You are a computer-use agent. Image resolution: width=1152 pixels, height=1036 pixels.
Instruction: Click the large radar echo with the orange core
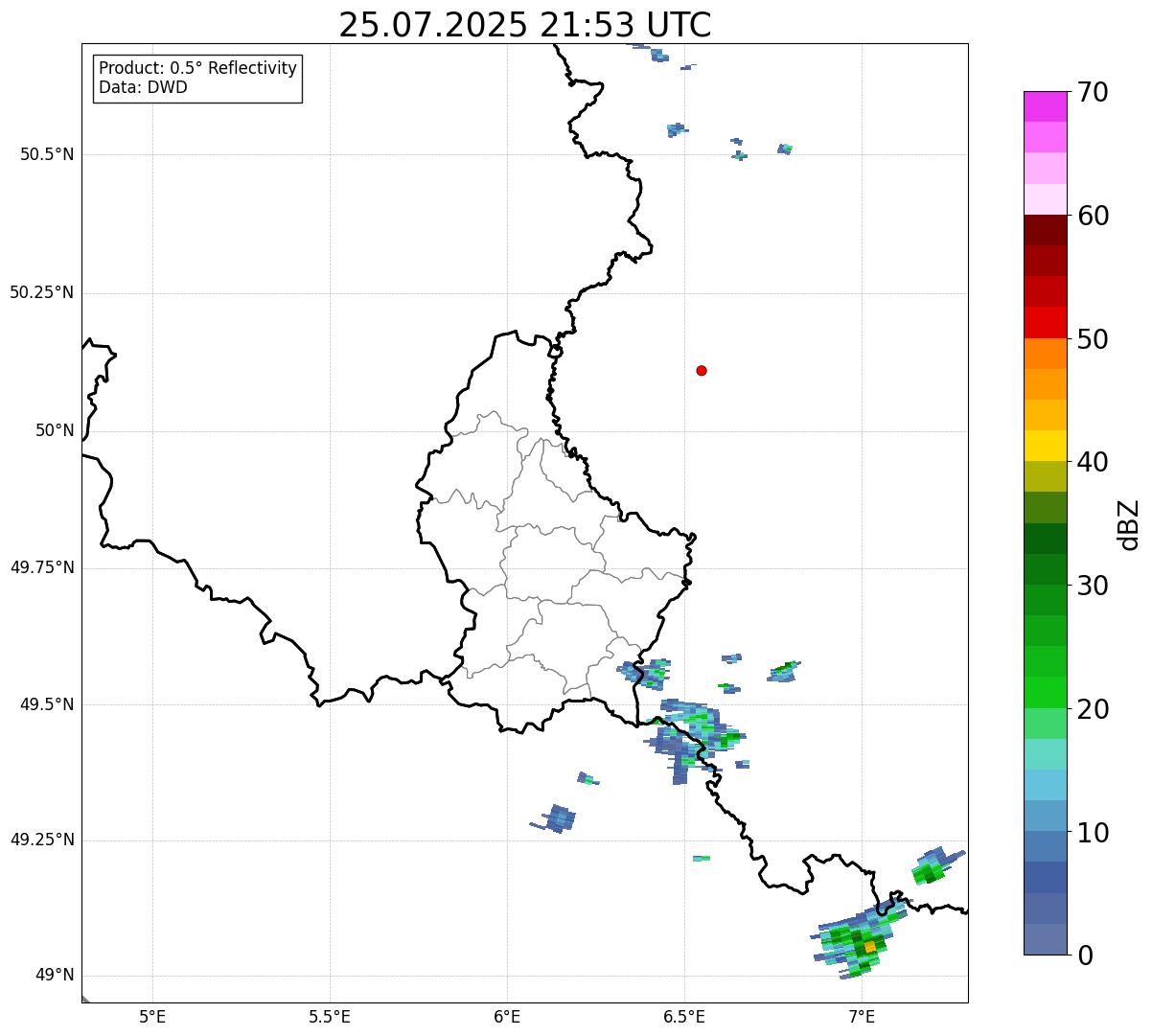pyautogui.click(x=859, y=940)
